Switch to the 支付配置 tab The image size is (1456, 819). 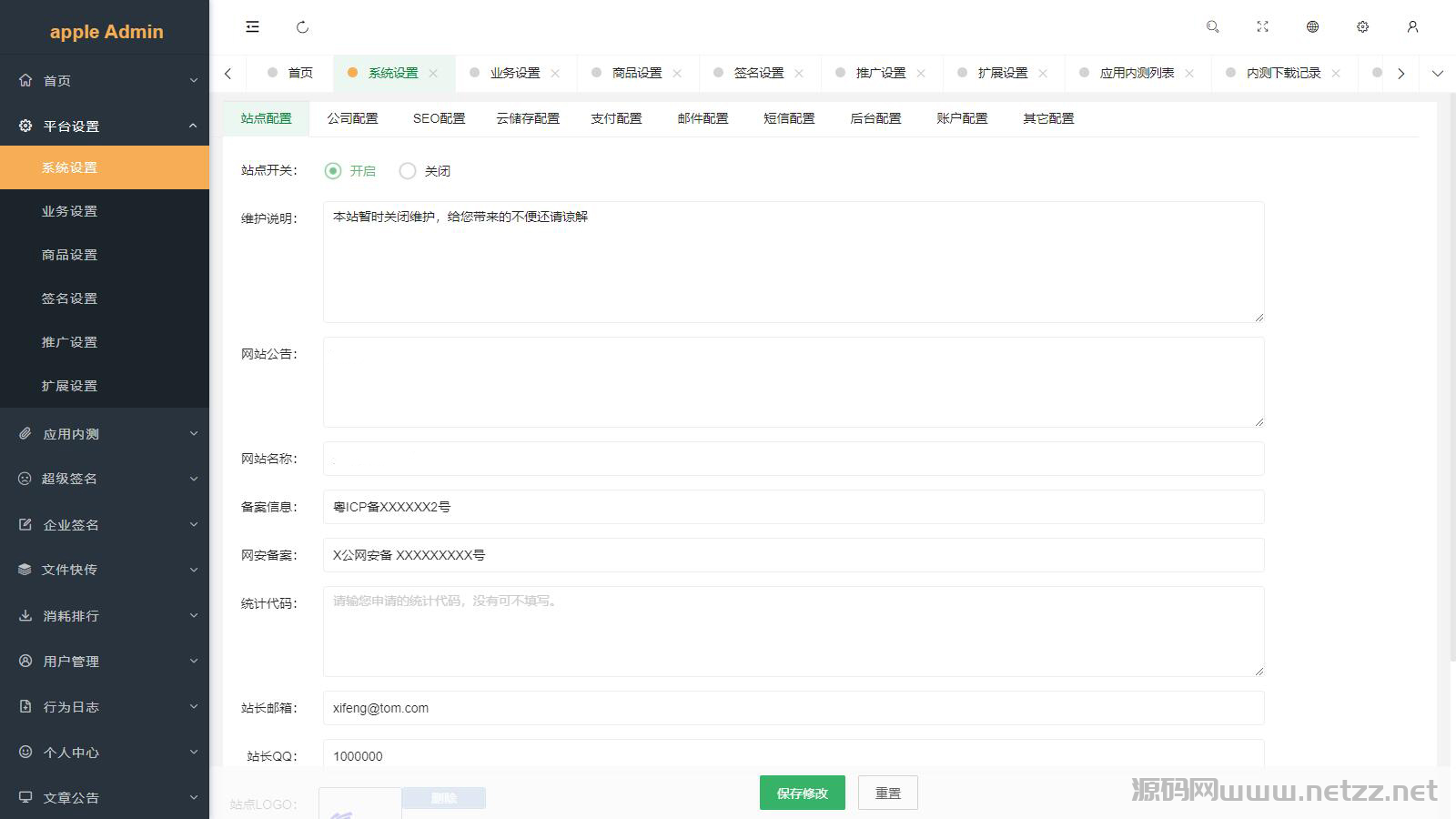click(x=616, y=118)
